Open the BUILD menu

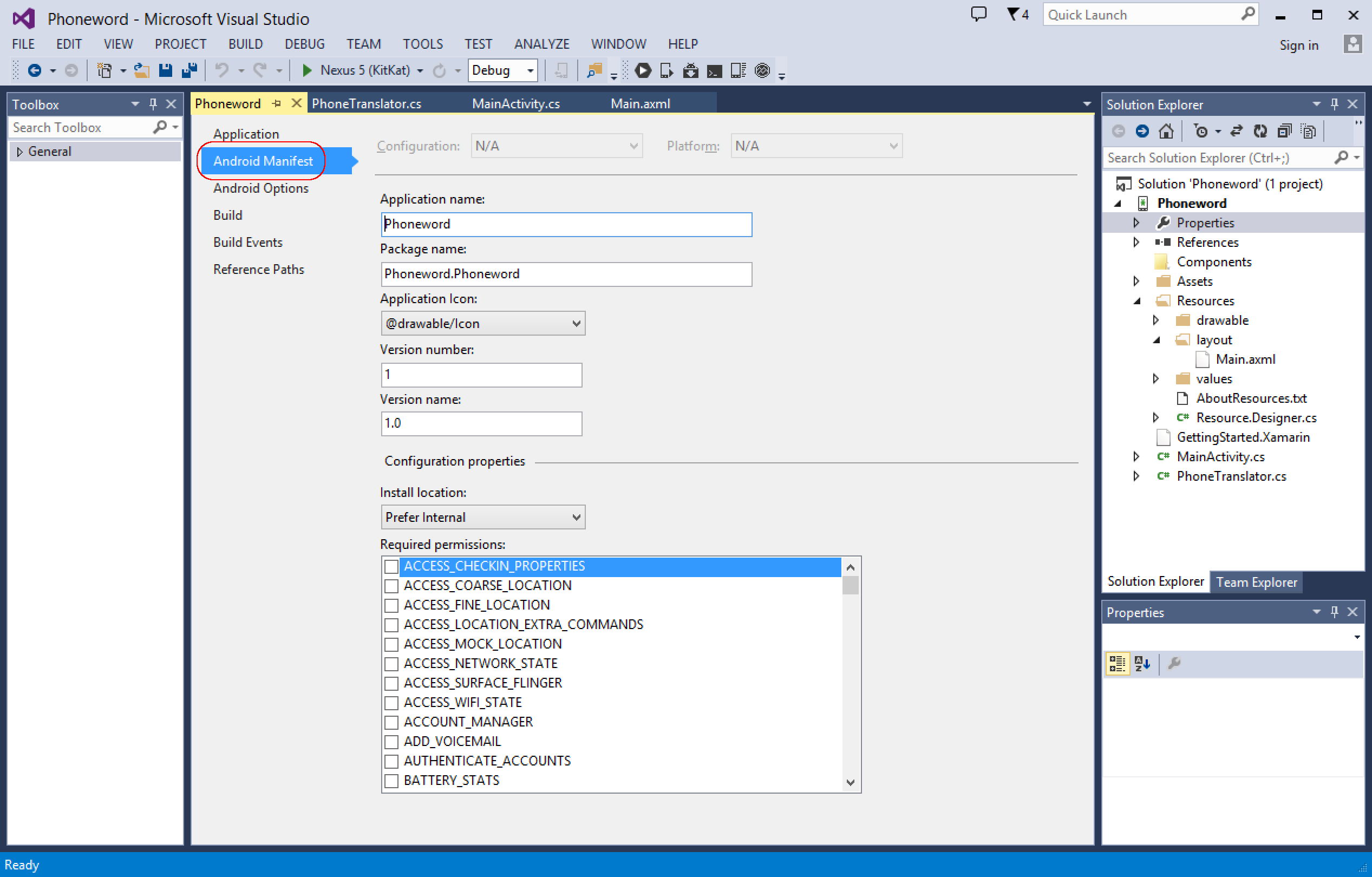click(x=245, y=44)
